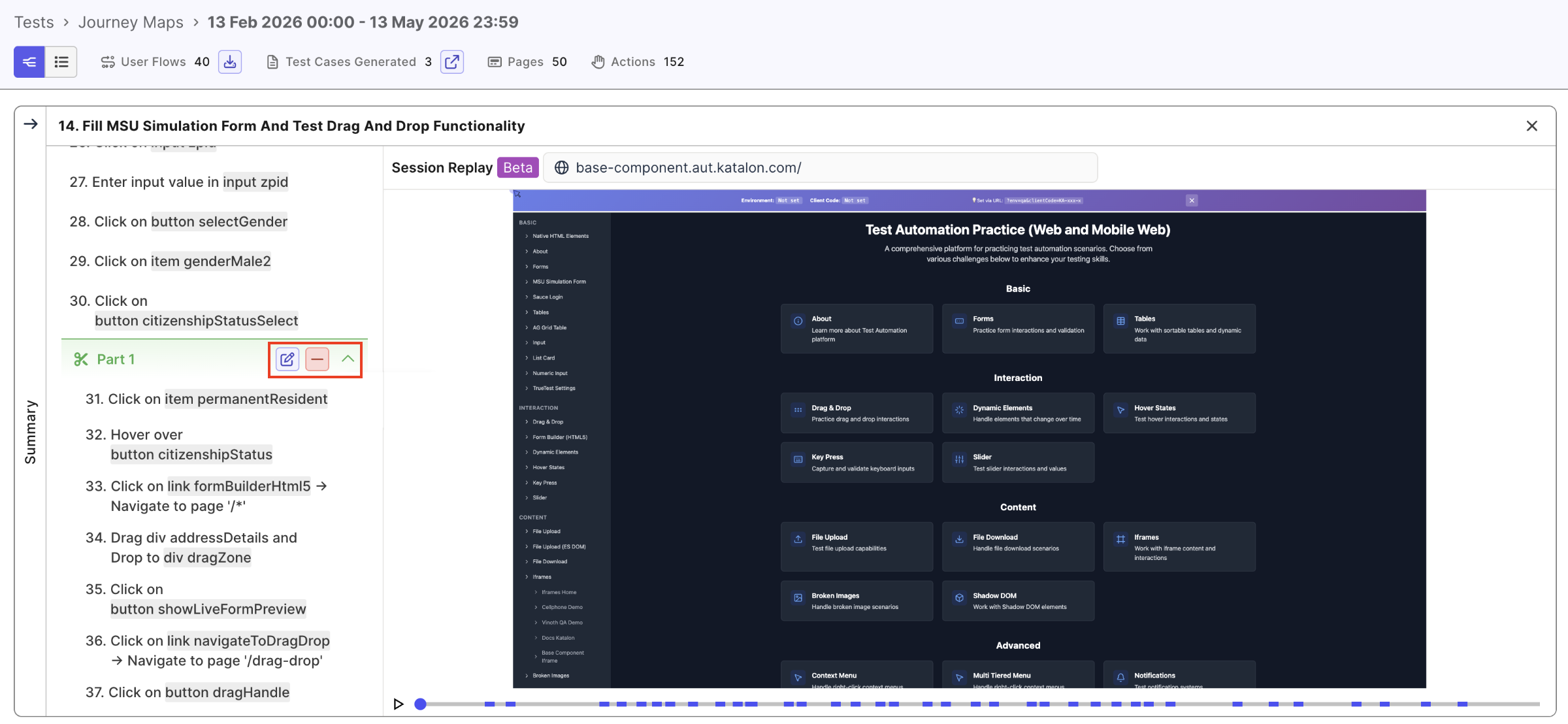Open the Key Press card
The height and width of the screenshot is (724, 1568).
click(x=857, y=463)
